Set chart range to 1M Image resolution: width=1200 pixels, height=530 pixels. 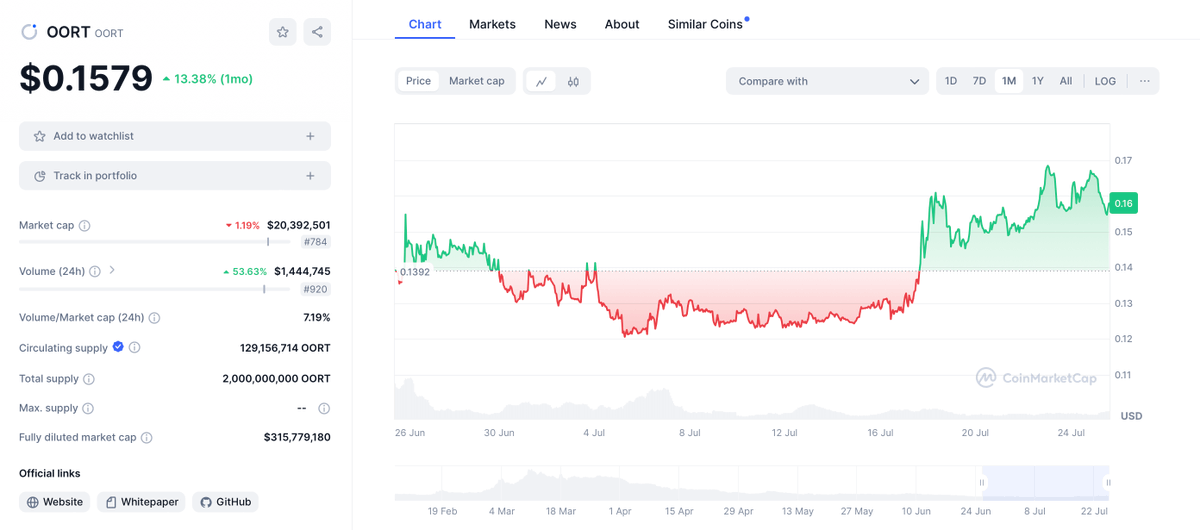(1009, 81)
